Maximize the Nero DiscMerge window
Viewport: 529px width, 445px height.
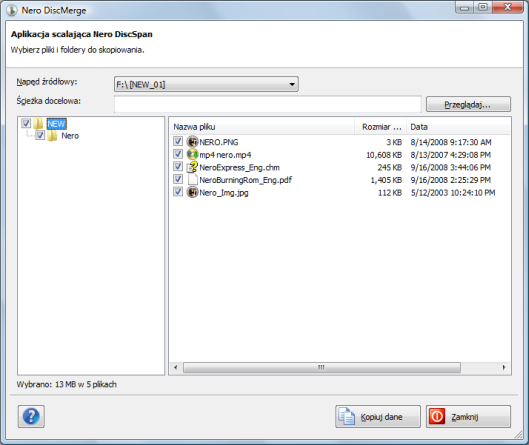[483, 7]
